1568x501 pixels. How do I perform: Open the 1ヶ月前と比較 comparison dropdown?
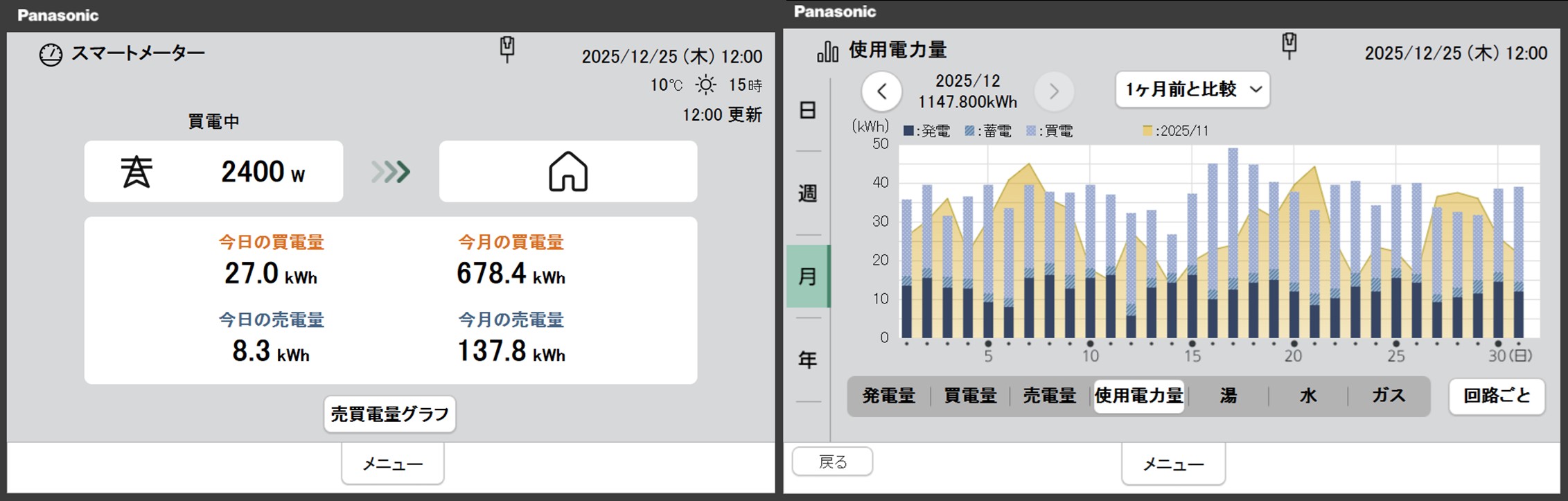[x=1192, y=89]
